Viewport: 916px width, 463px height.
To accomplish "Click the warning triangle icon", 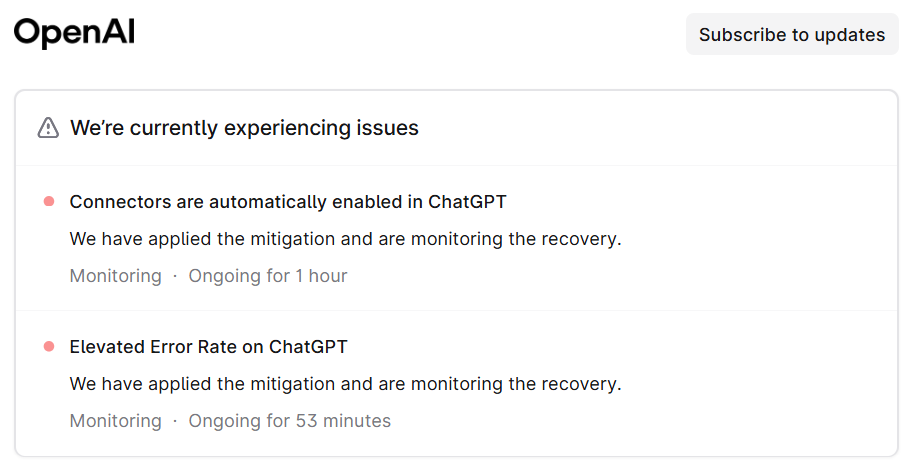I will point(48,128).
